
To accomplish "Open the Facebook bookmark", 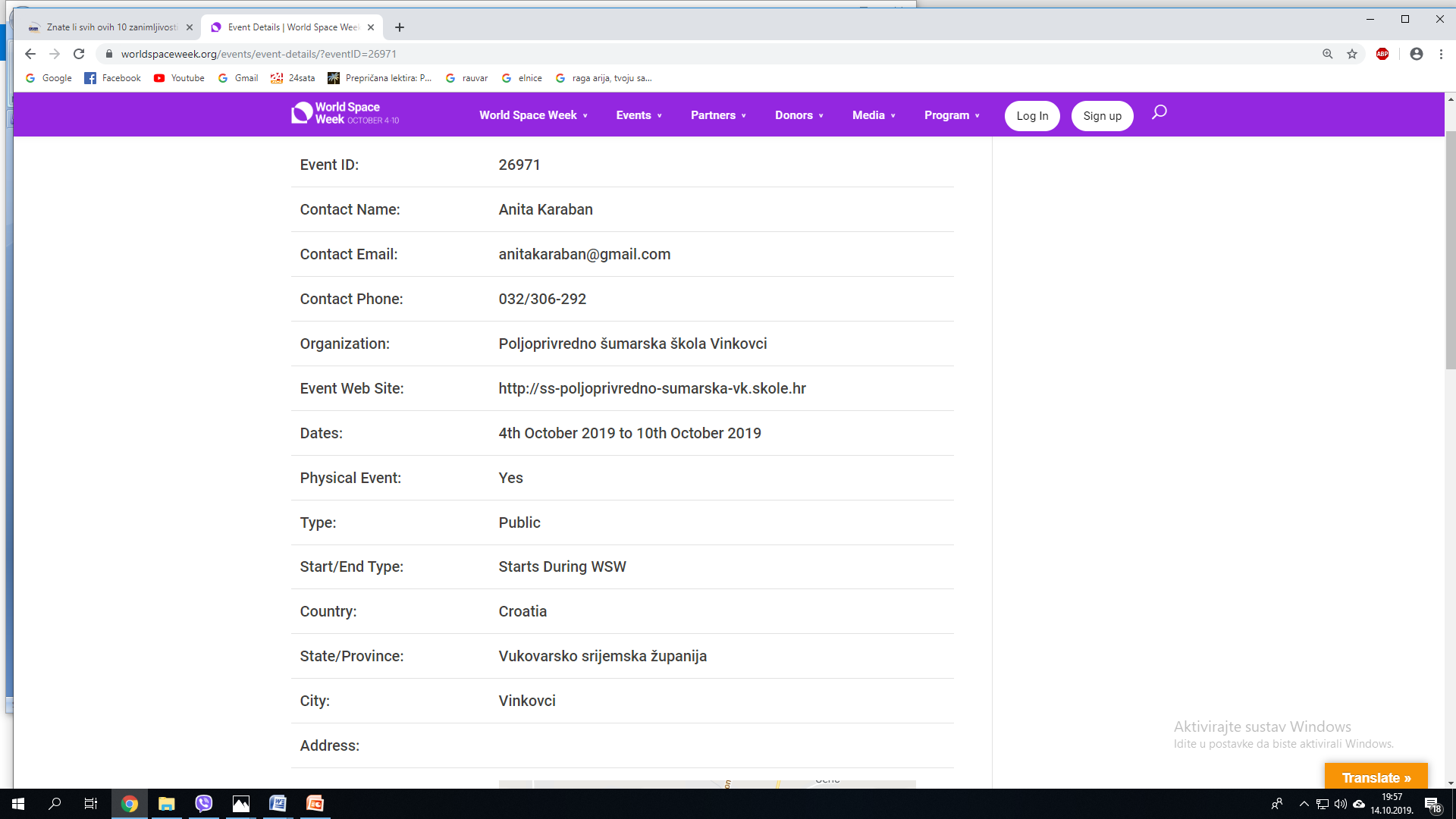I will [x=112, y=78].
